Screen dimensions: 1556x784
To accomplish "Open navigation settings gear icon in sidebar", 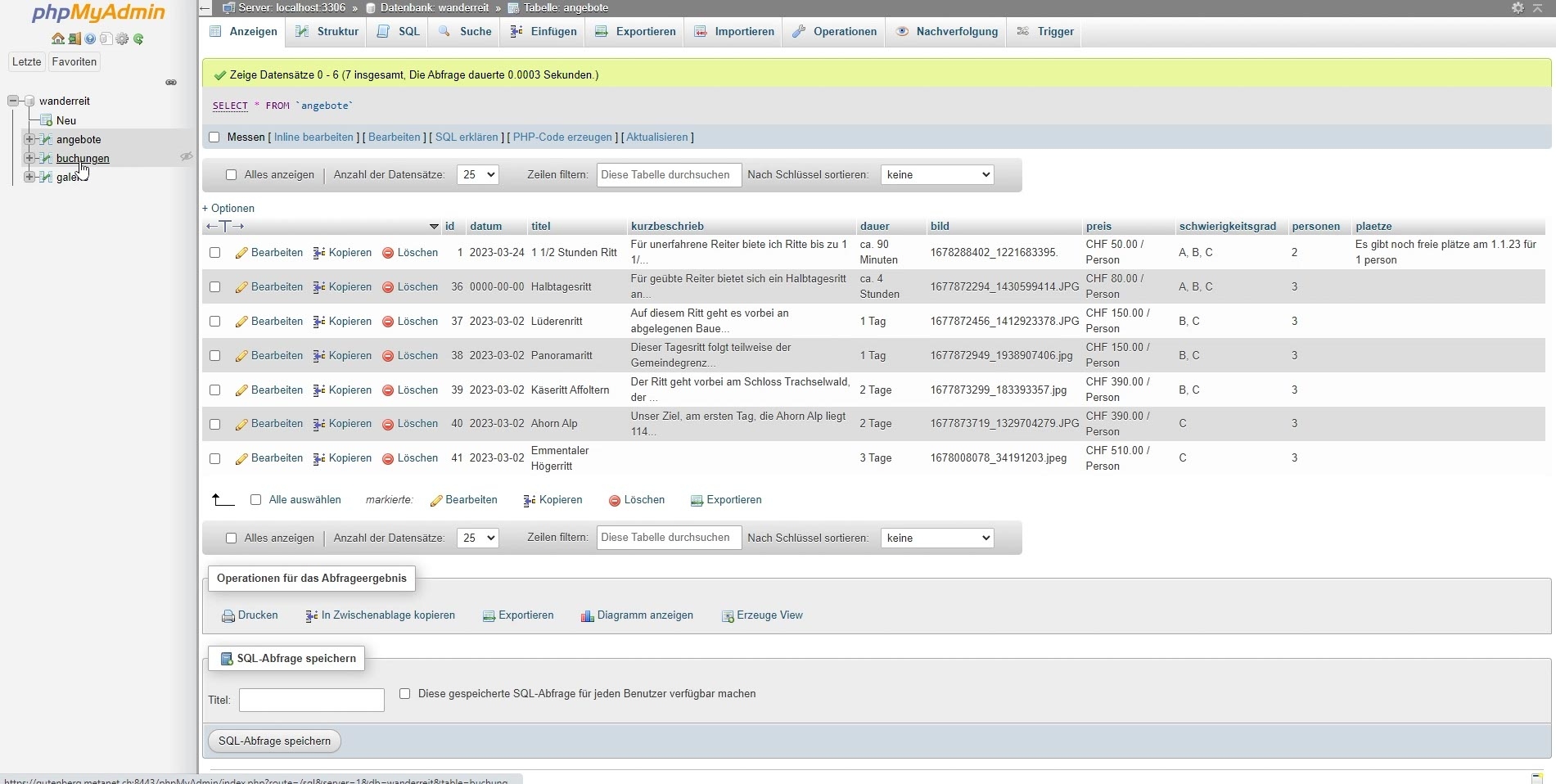I will coord(122,39).
